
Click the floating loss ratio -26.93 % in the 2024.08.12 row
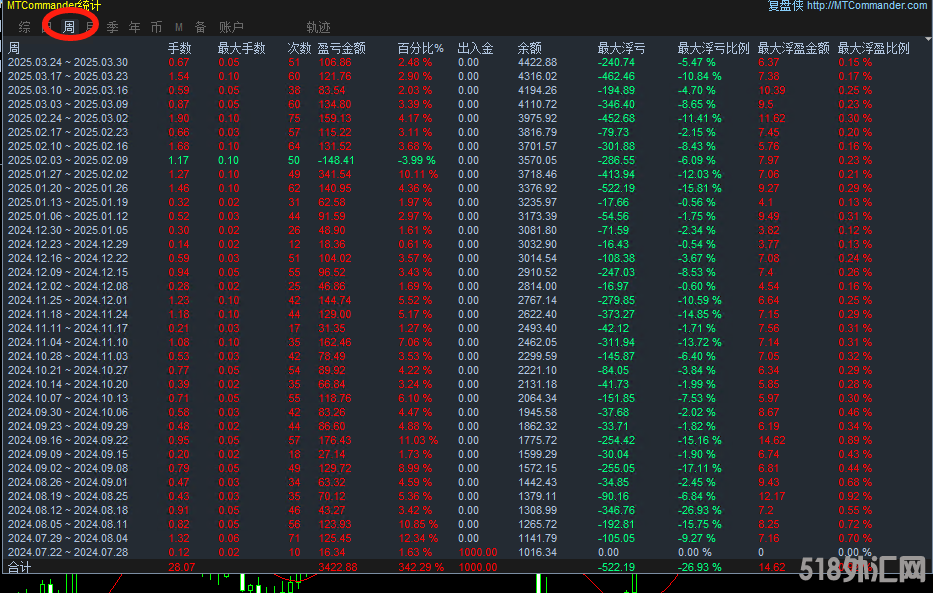tap(699, 510)
